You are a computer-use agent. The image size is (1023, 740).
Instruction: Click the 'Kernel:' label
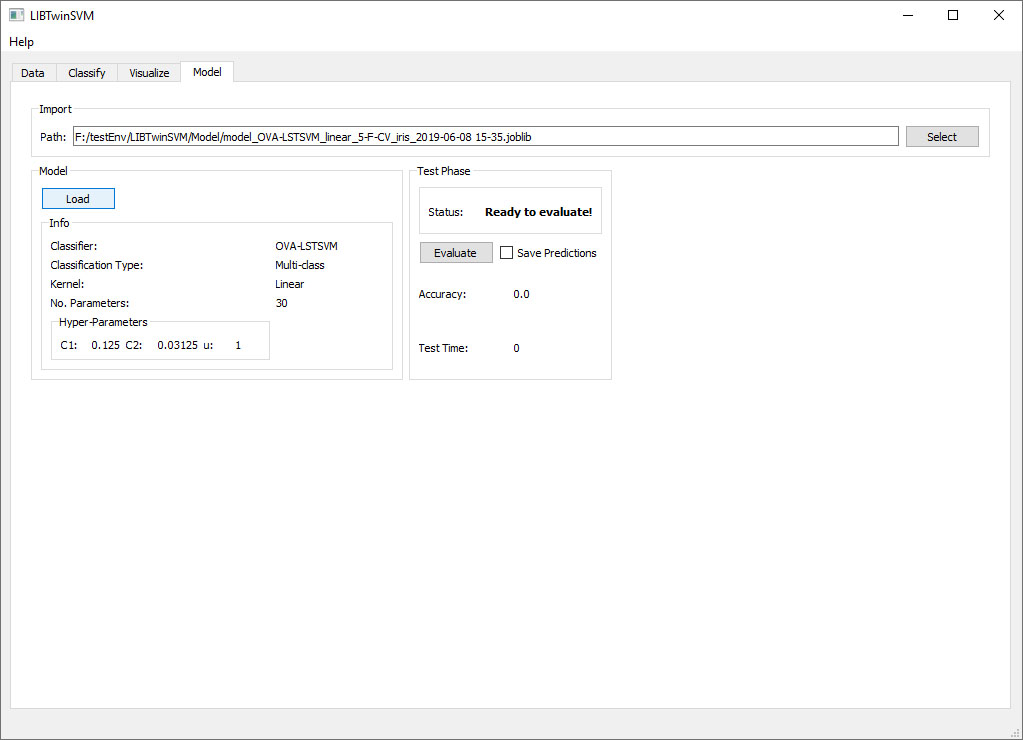[67, 284]
